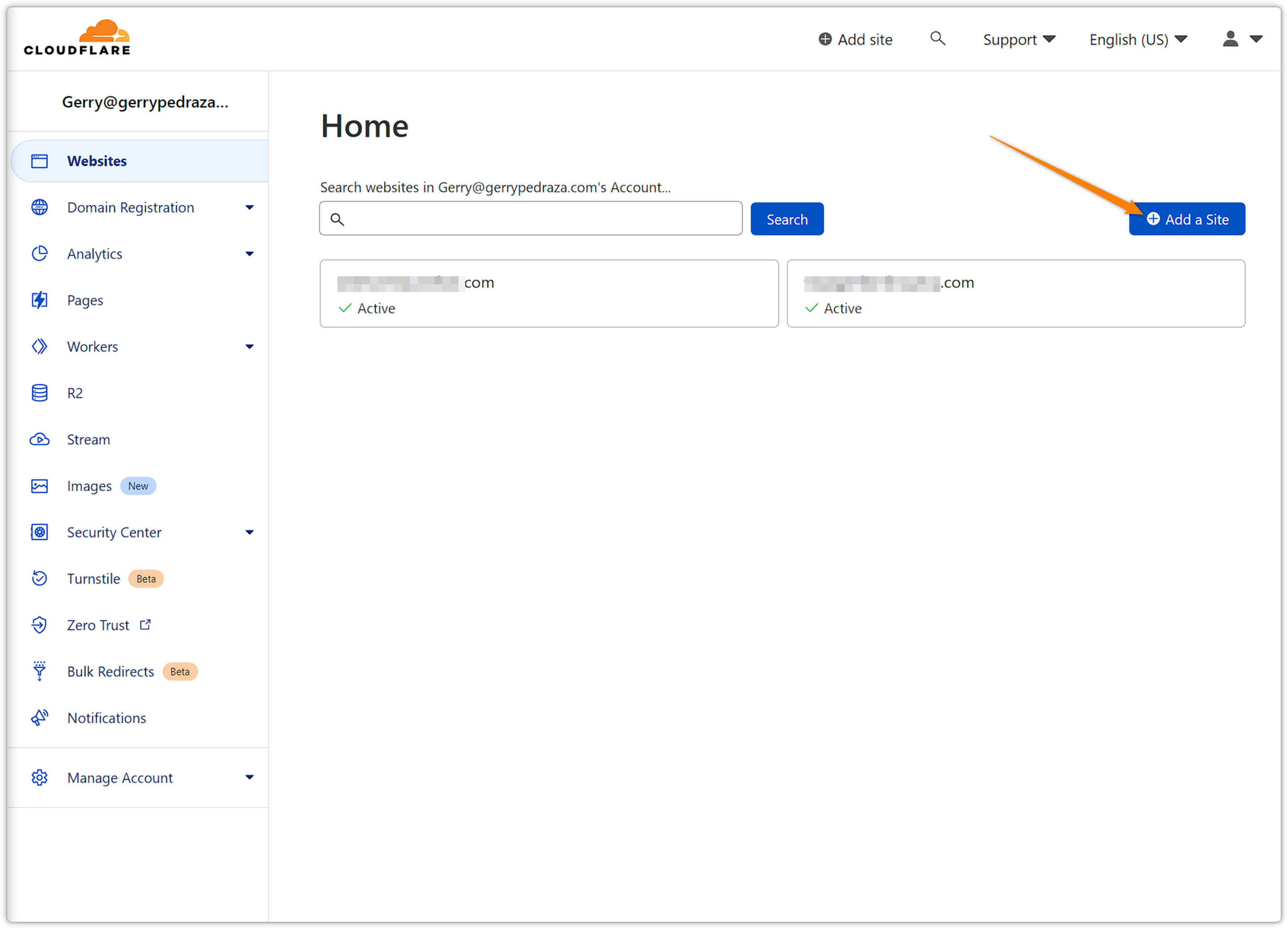
Task: Click the Images sidebar label
Action: [89, 486]
